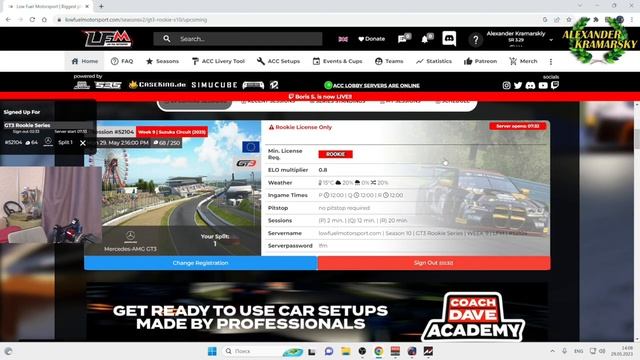Open the Events & Cups menu item
This screenshot has height=360, width=640.
[x=338, y=61]
